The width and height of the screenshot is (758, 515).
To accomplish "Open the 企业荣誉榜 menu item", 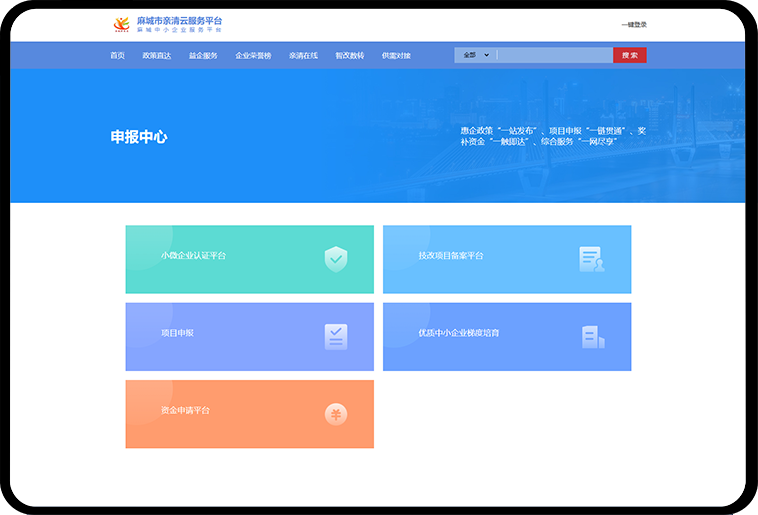I will pos(253,56).
